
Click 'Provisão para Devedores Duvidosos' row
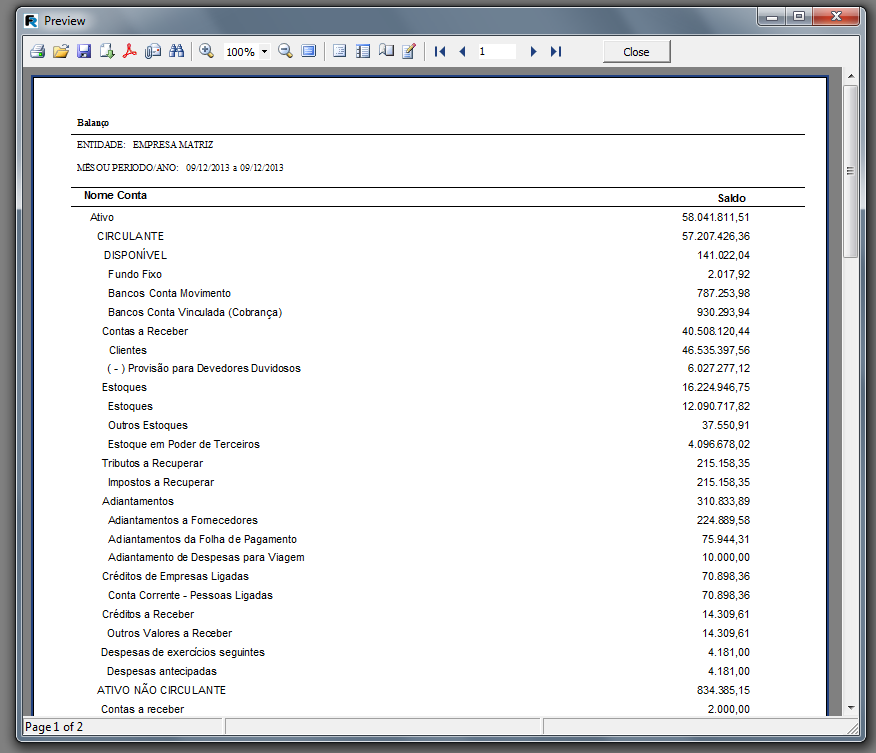(204, 368)
